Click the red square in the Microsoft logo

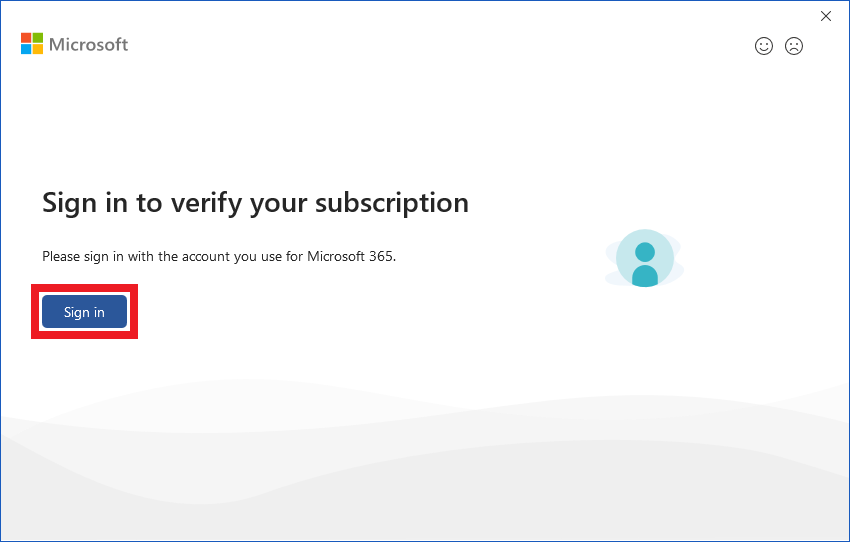pos(26,37)
